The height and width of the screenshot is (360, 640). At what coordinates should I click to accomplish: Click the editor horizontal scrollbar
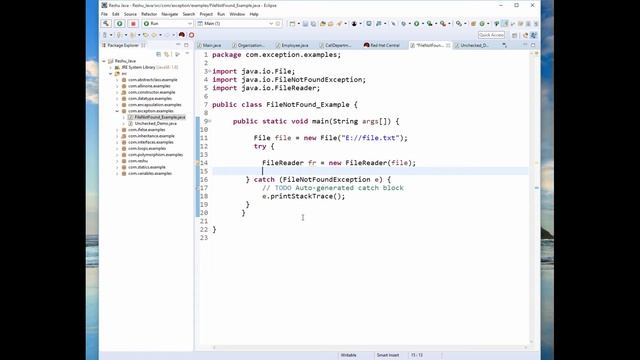point(369,348)
